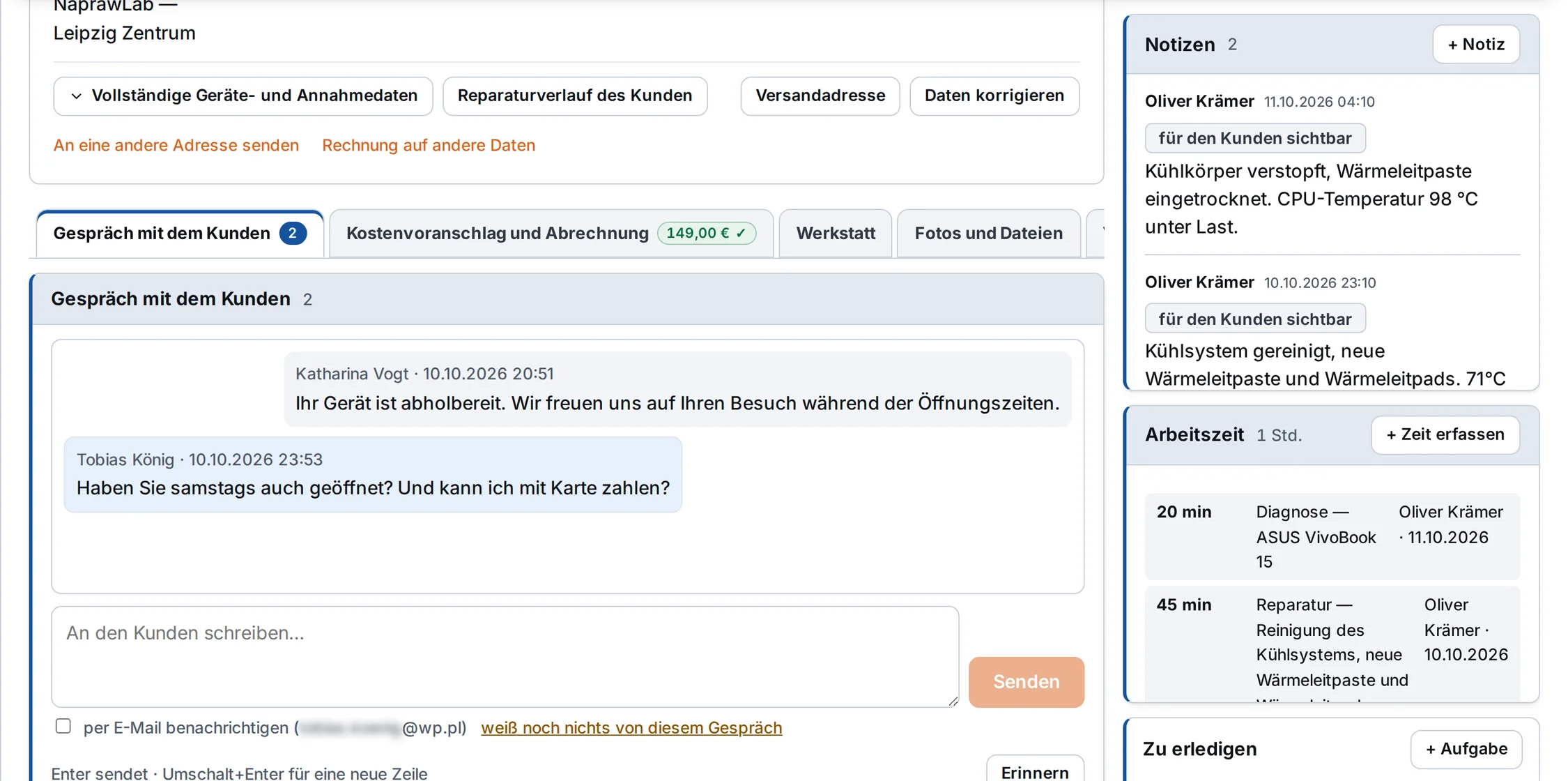Click the unread count badge 2 on tab
The image size is (1568, 781).
tap(293, 233)
